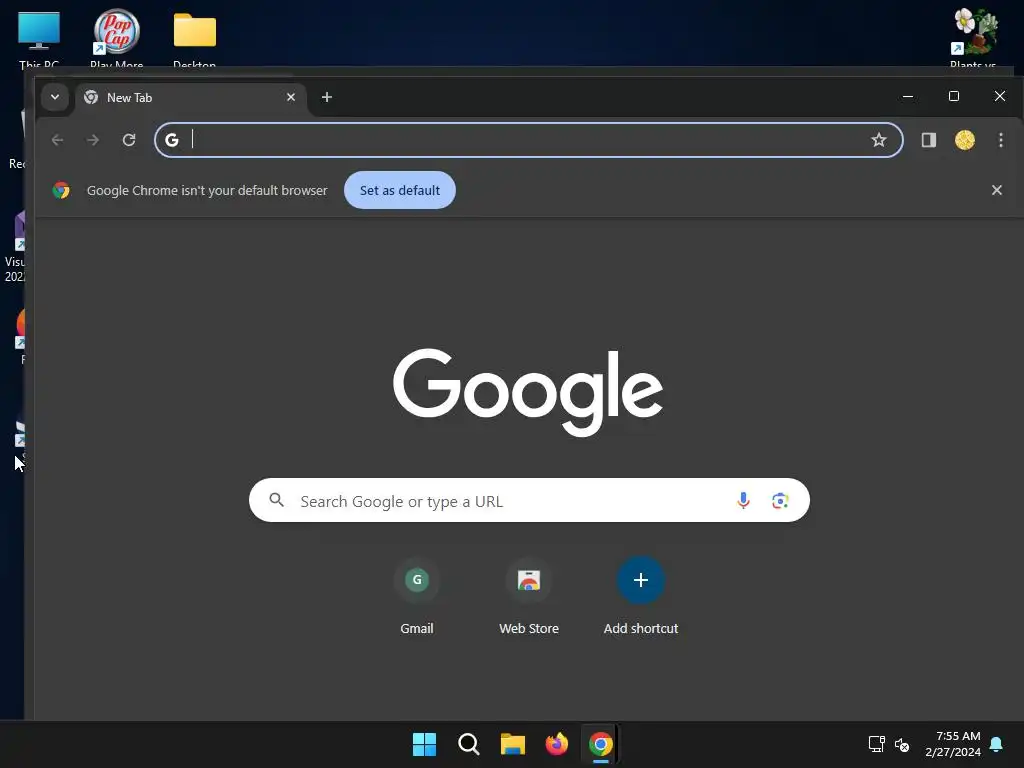The height and width of the screenshot is (768, 1024).
Task: Open Windows taskbar search
Action: click(x=468, y=744)
